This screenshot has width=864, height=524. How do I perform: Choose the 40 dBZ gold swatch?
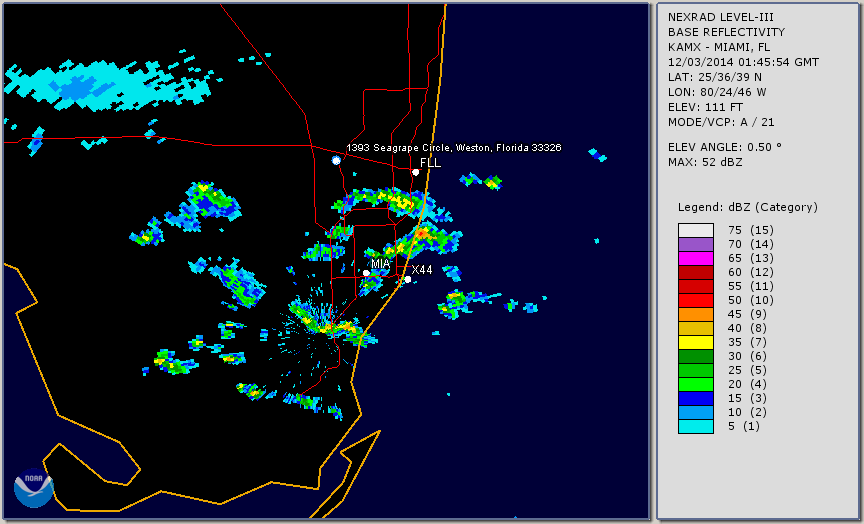coord(696,328)
